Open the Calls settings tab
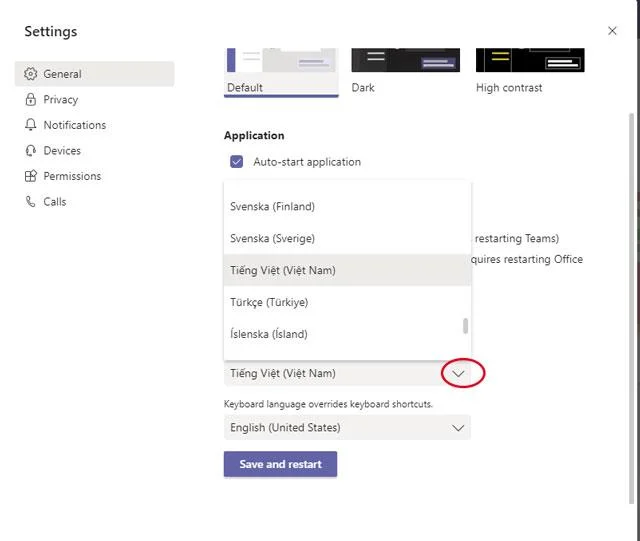This screenshot has width=640, height=541. (94, 202)
